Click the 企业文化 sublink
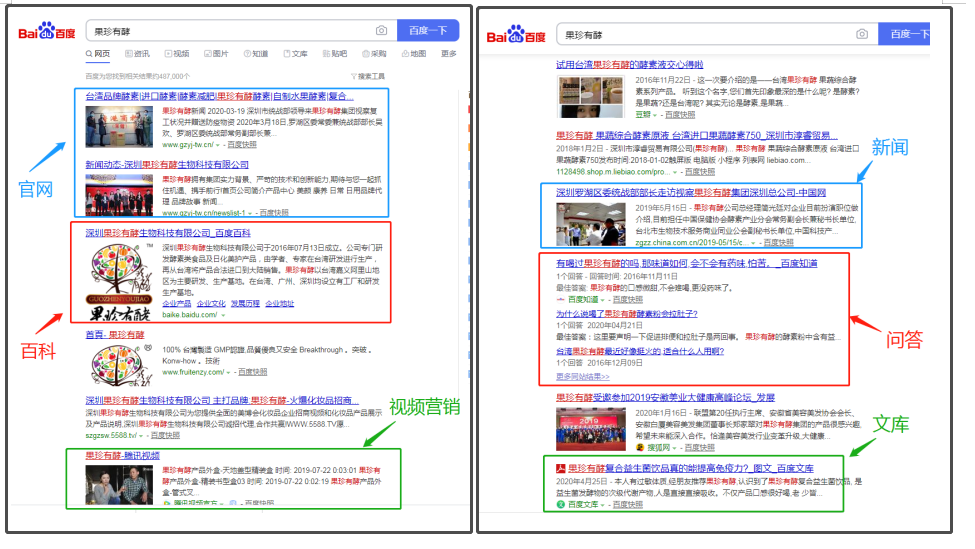This screenshot has width=975, height=549. tap(211, 304)
